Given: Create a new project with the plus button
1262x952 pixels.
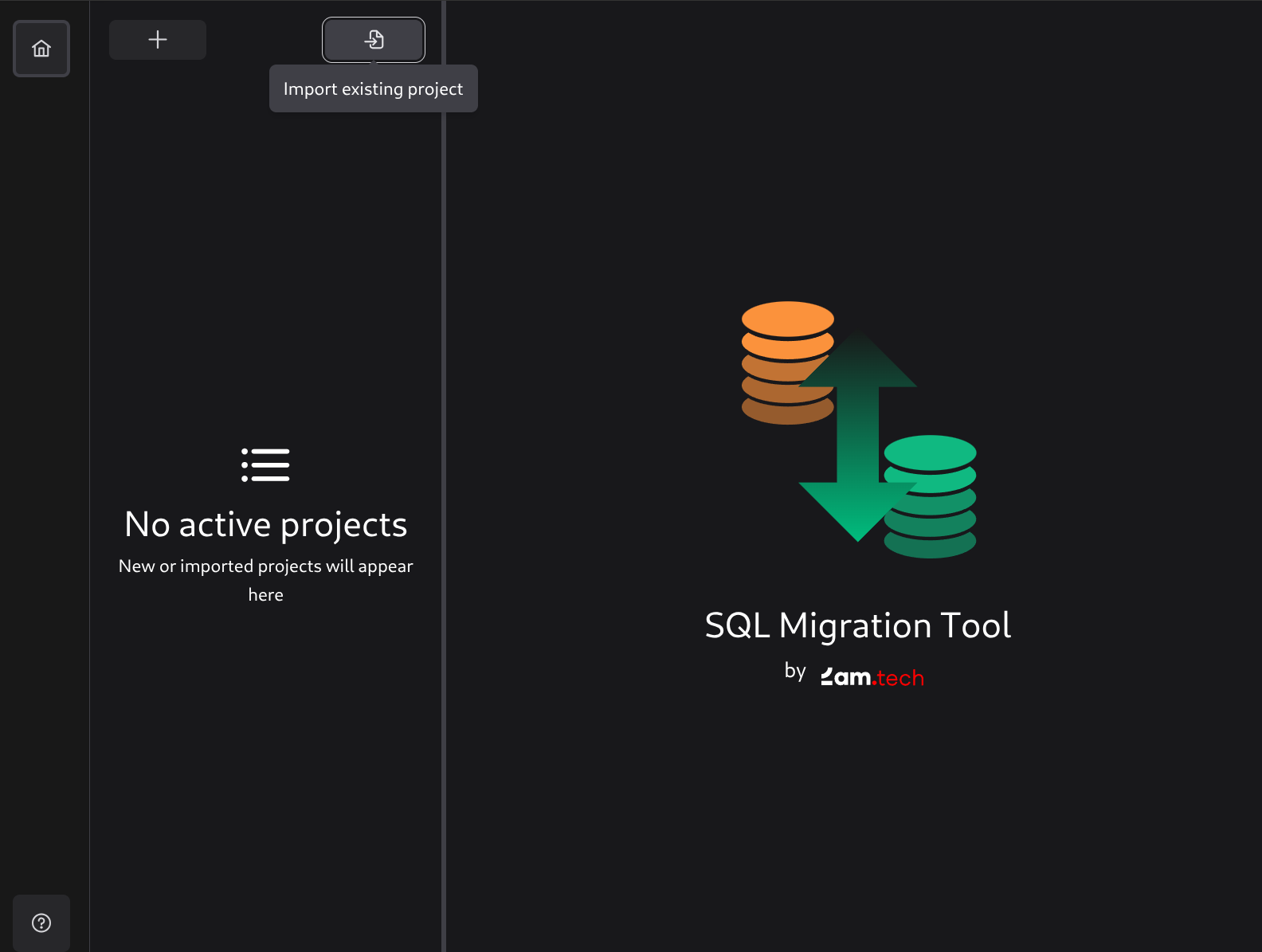Looking at the screenshot, I should click(x=158, y=40).
